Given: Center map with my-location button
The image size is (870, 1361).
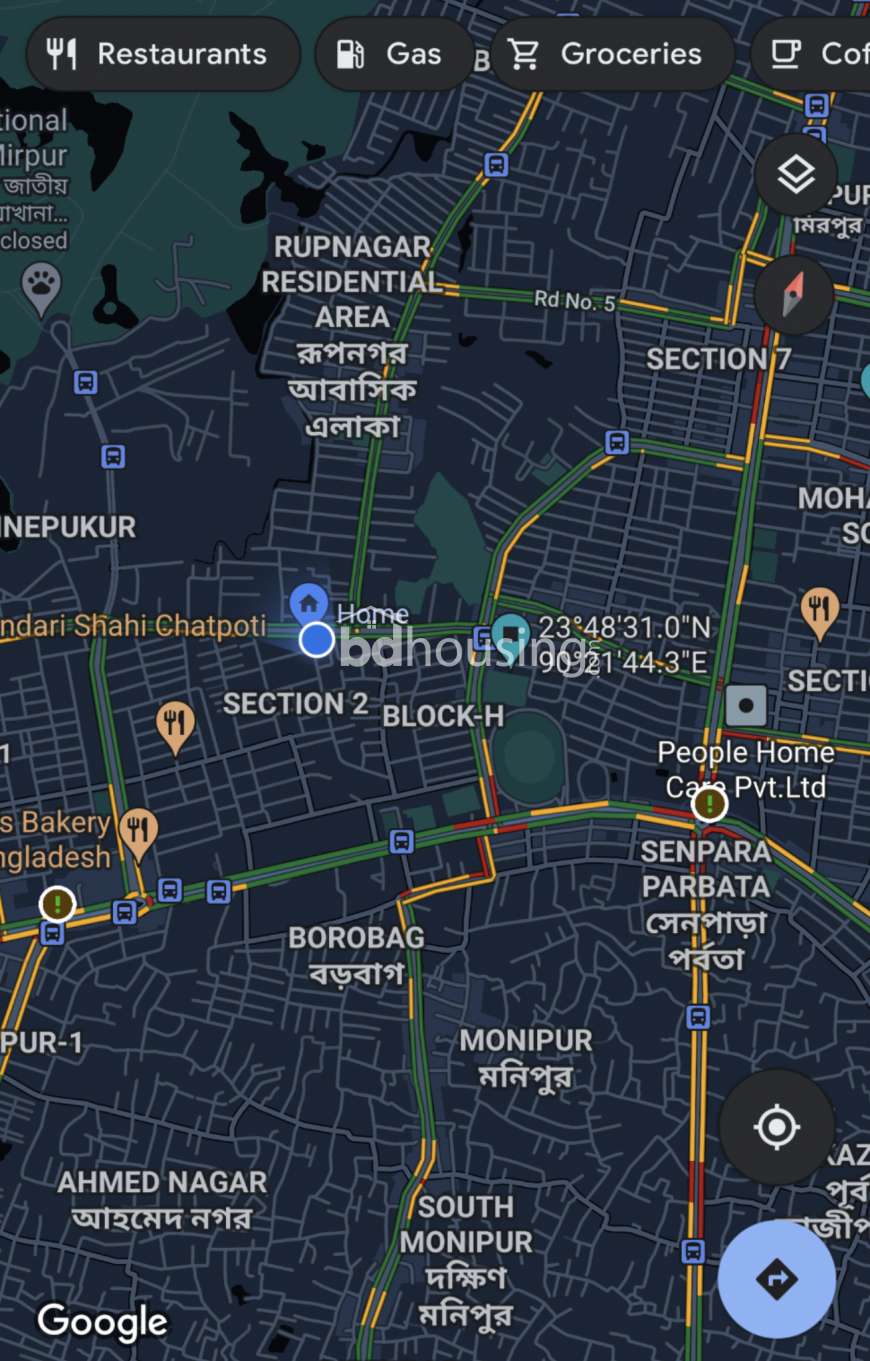Looking at the screenshot, I should (777, 1128).
